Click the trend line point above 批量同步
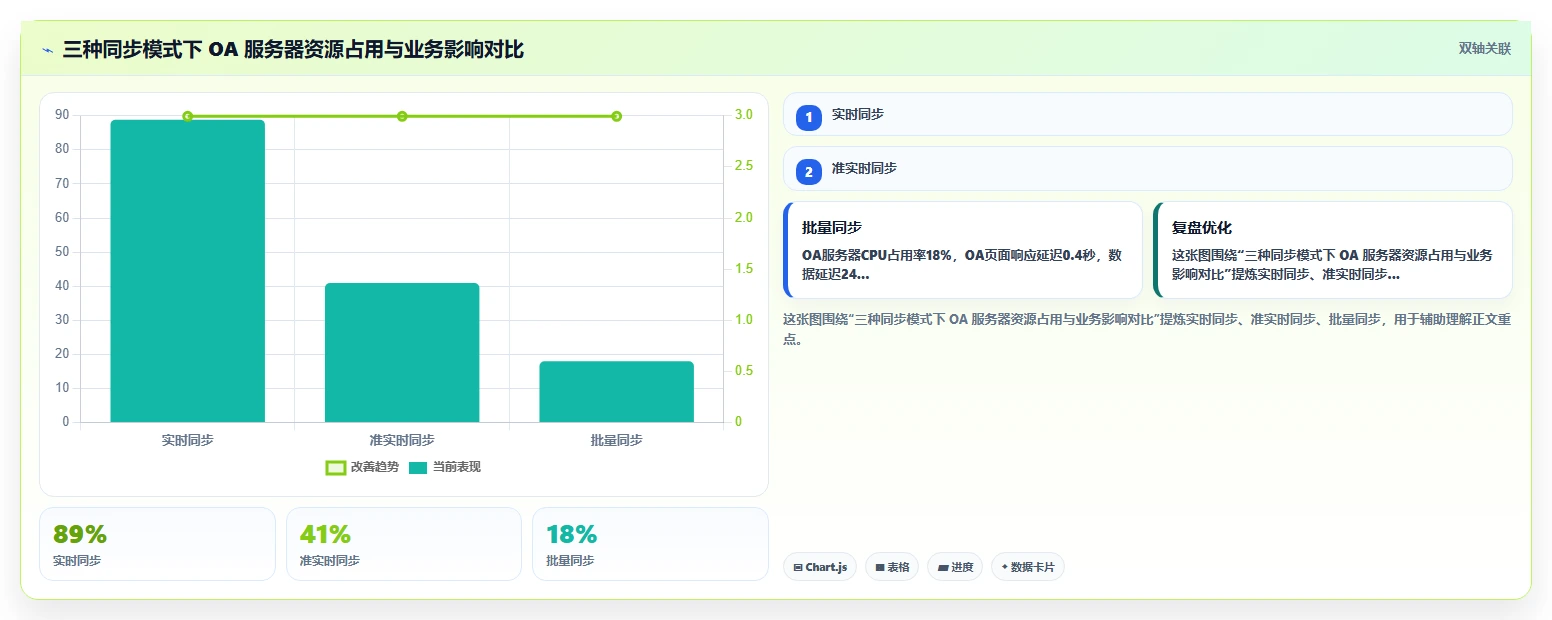The width and height of the screenshot is (1552, 620). 616,116
